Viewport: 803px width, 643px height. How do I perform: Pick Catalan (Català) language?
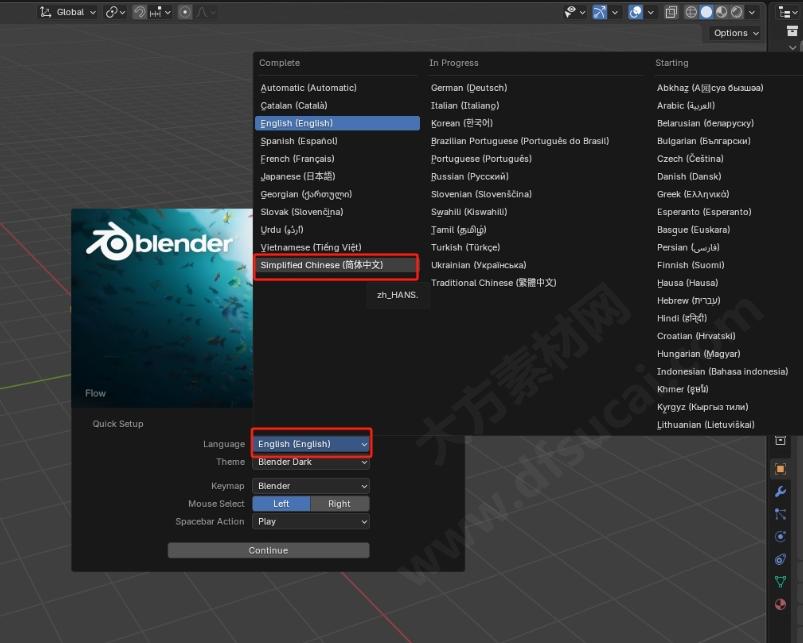click(x=337, y=105)
